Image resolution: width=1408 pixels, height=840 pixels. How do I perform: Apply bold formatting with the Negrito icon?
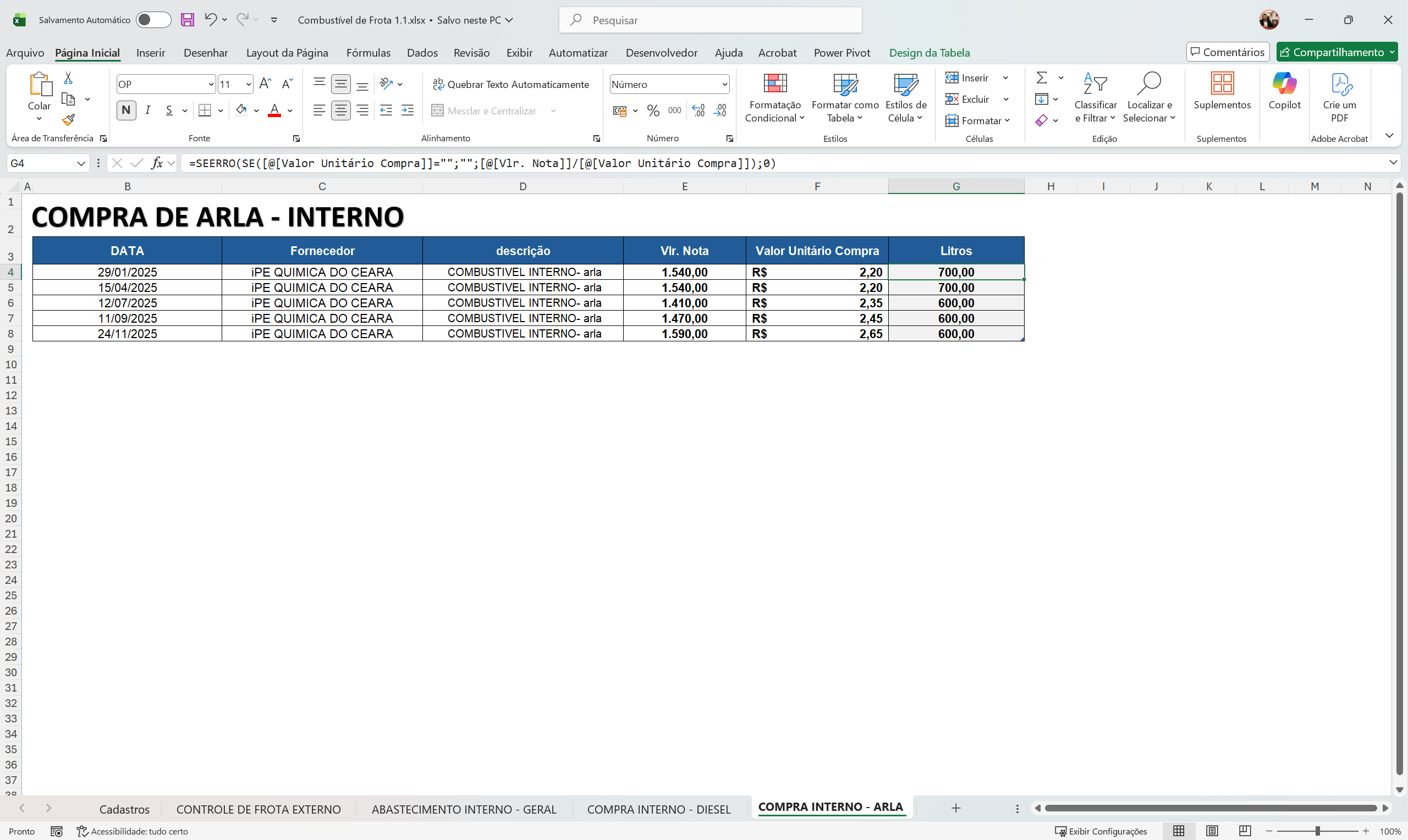click(x=126, y=110)
